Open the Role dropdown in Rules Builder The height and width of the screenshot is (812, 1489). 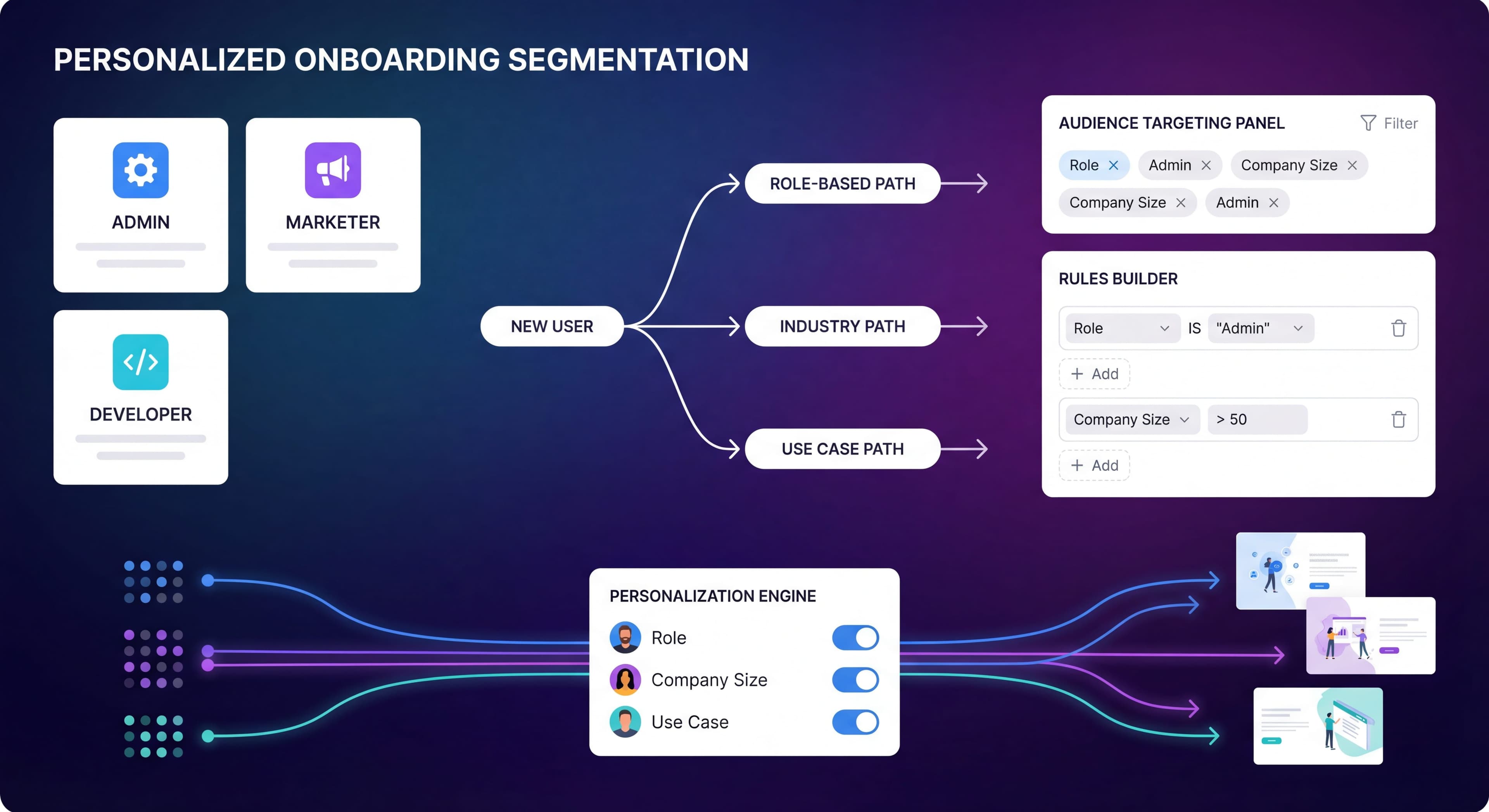coord(1121,328)
